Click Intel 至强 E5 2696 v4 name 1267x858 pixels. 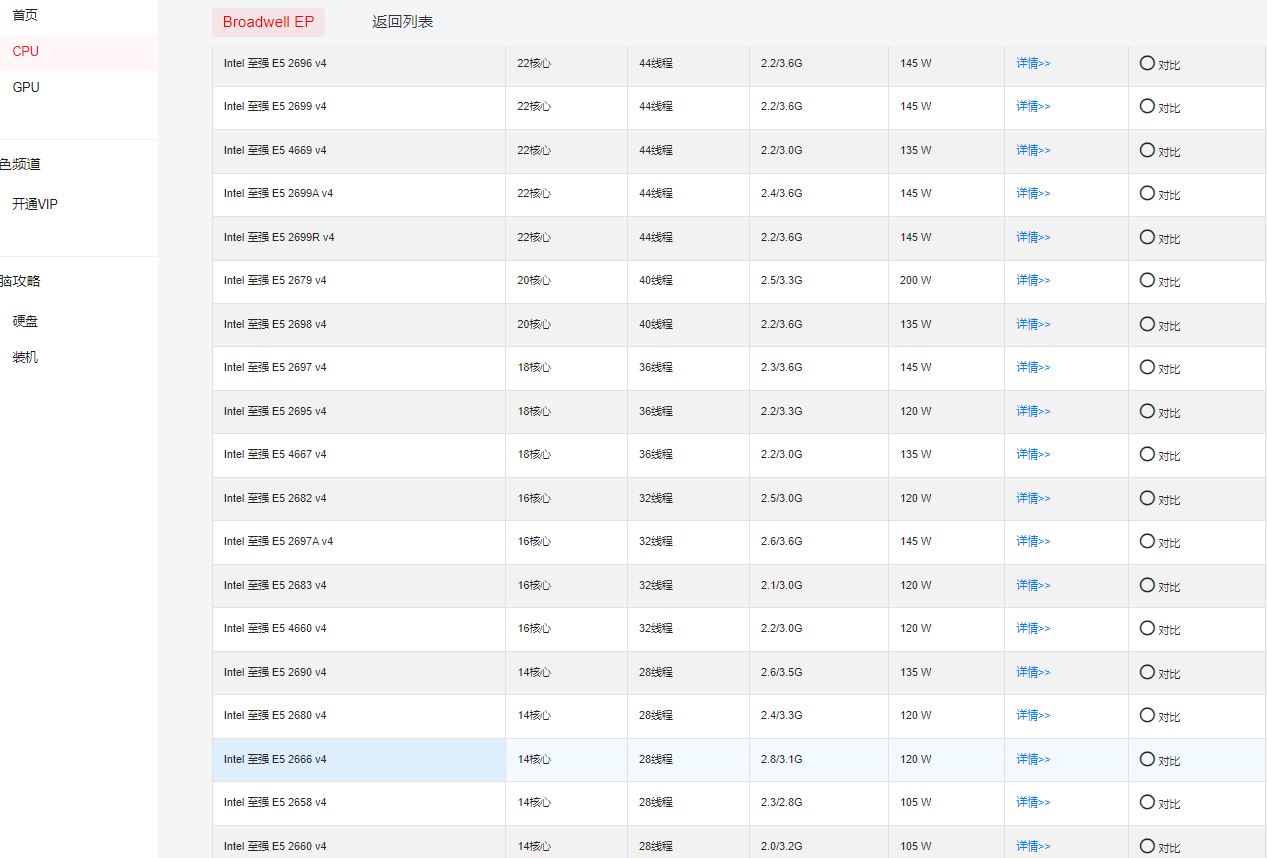(x=275, y=63)
